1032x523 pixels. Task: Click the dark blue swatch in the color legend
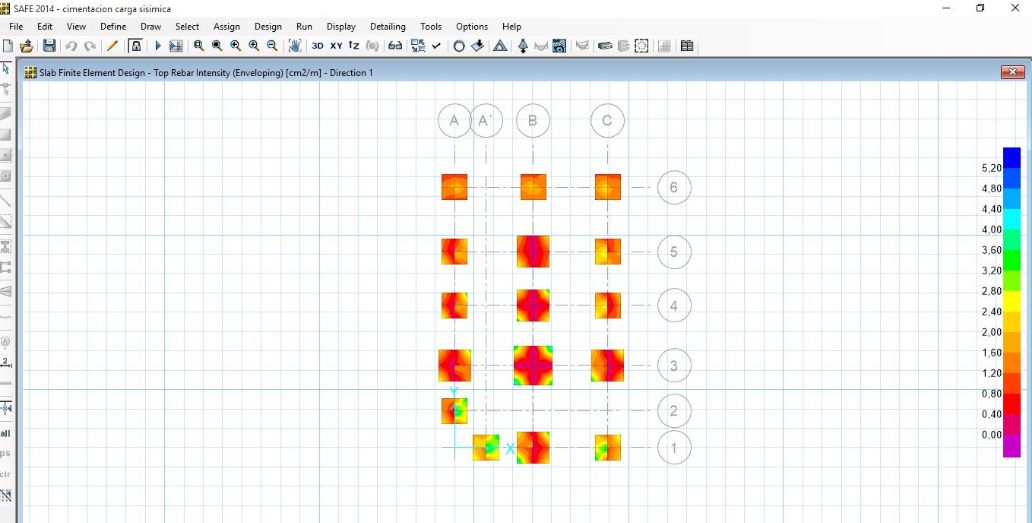pyautogui.click(x=1012, y=158)
